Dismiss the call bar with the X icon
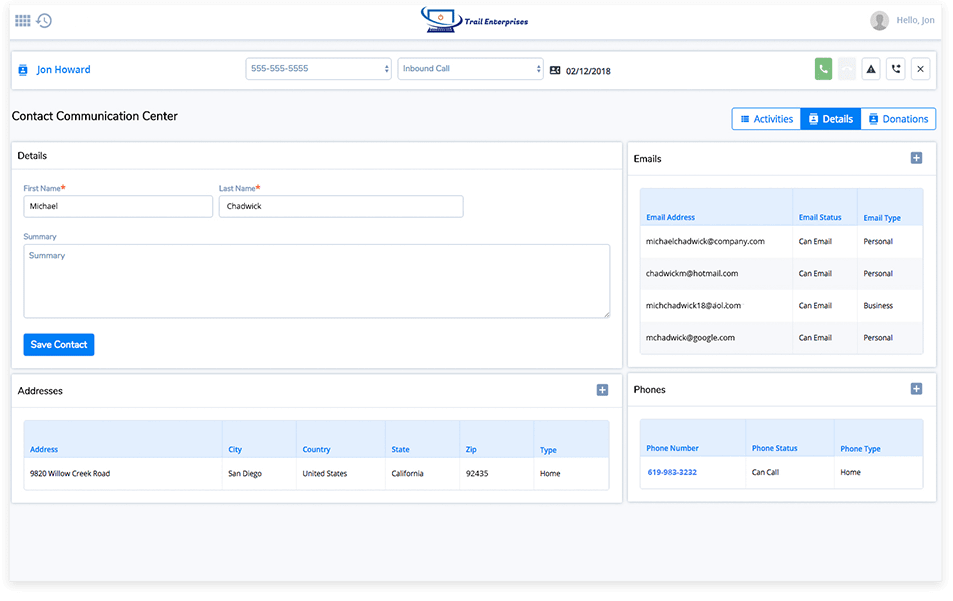This screenshot has height=601, width=953. pos(920,68)
